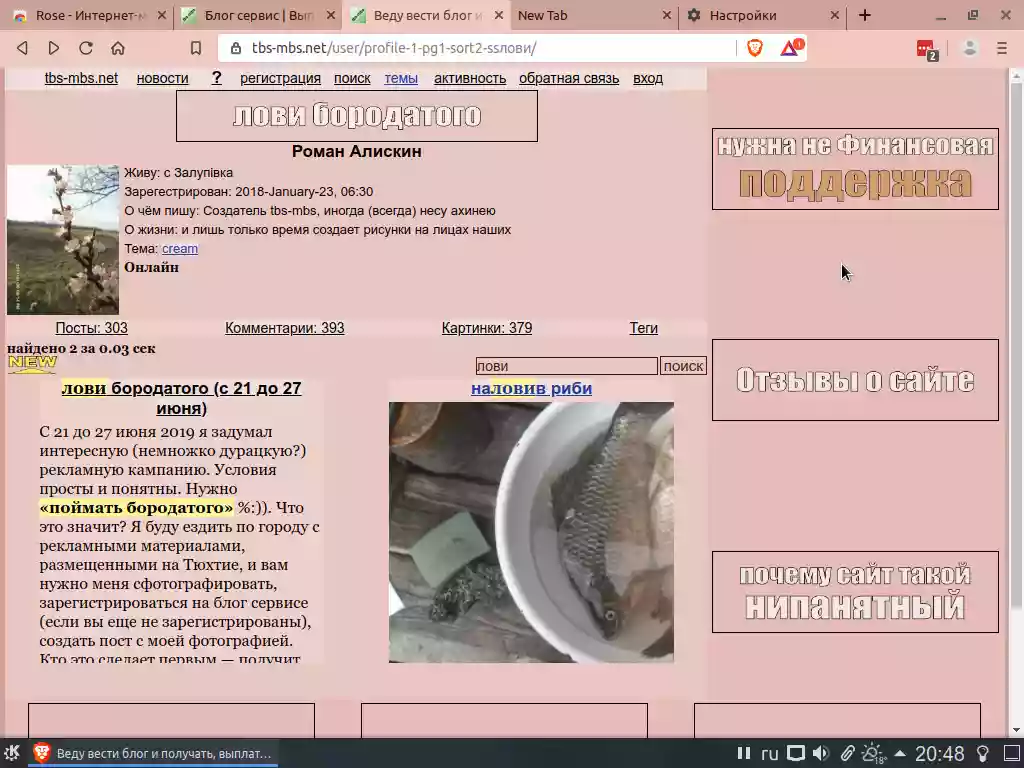Toggle the ru keyboard layout indicator

pos(769,754)
